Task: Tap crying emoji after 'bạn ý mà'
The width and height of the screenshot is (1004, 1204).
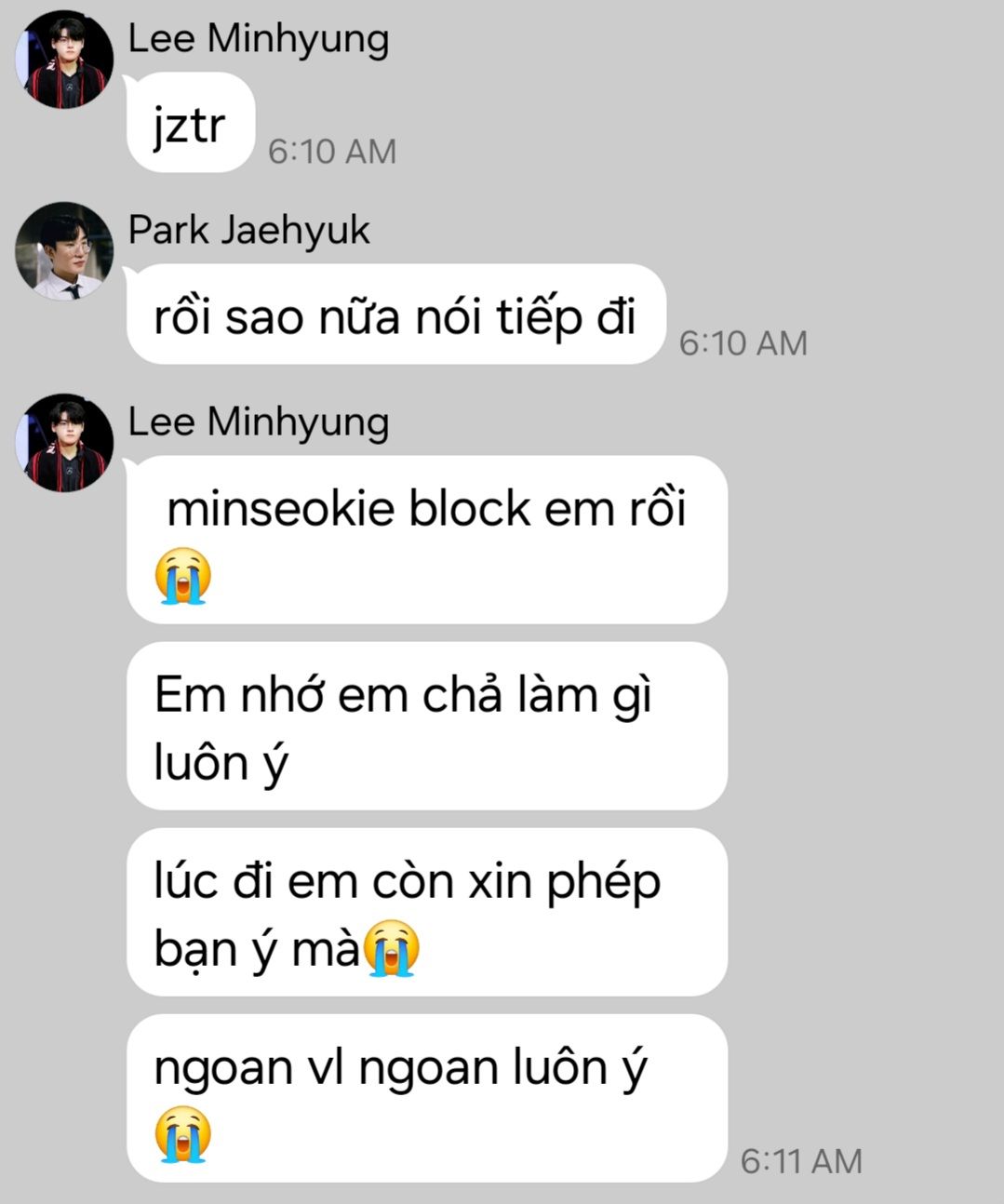Action: tap(392, 948)
